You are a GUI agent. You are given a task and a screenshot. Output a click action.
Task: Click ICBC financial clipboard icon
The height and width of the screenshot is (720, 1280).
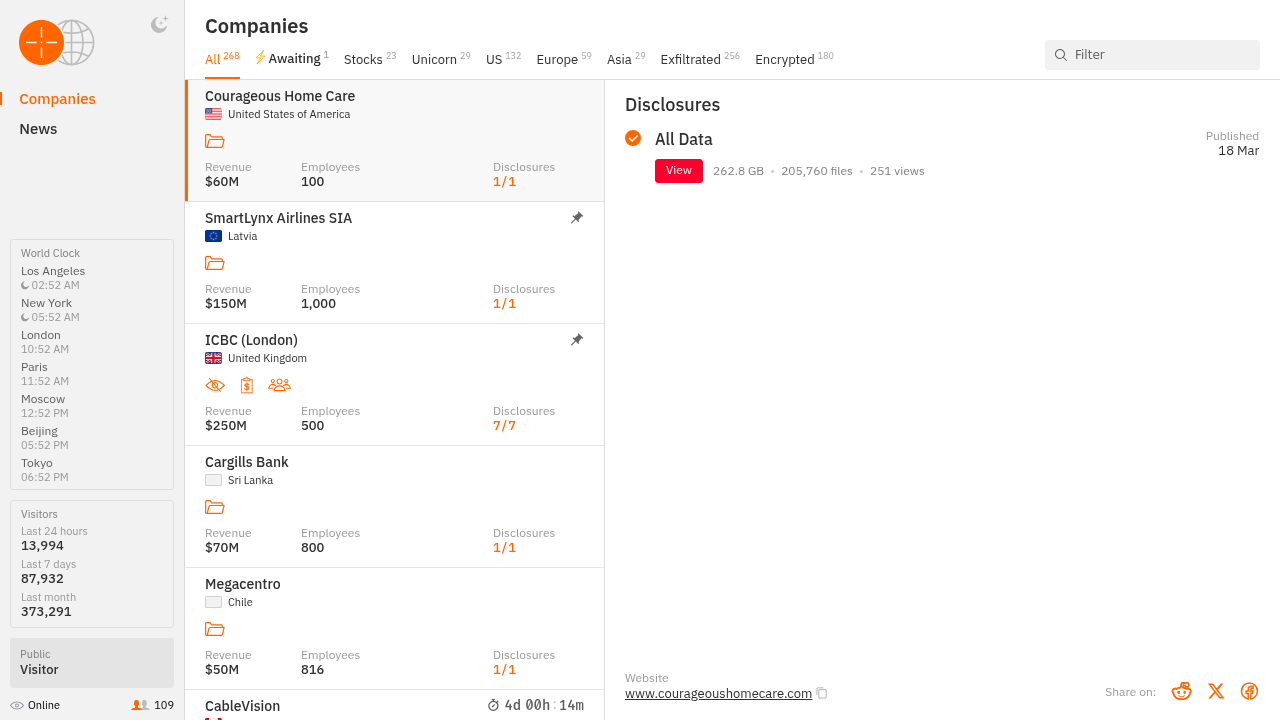pyautogui.click(x=247, y=385)
